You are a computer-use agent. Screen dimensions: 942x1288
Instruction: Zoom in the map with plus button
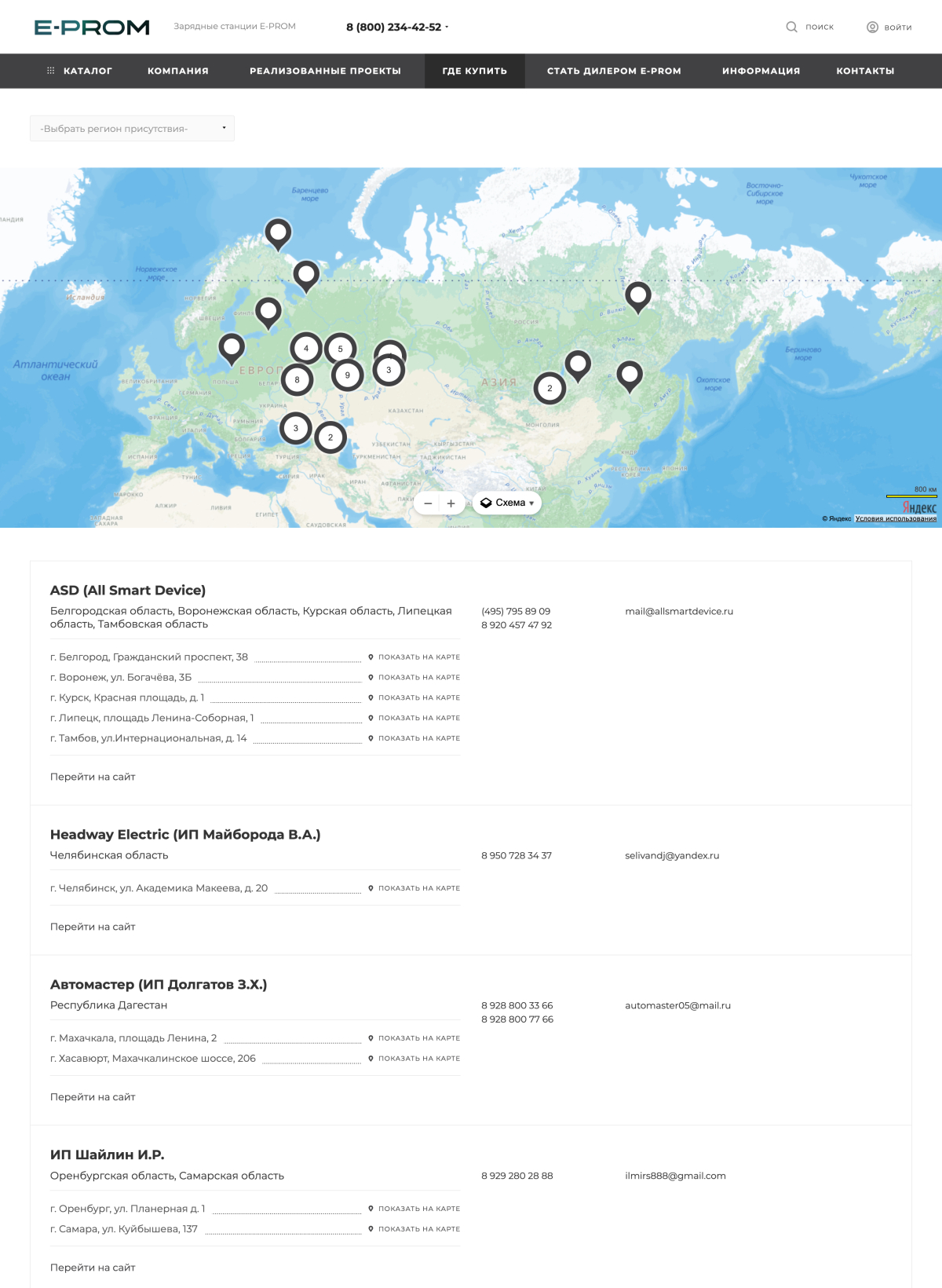click(451, 503)
